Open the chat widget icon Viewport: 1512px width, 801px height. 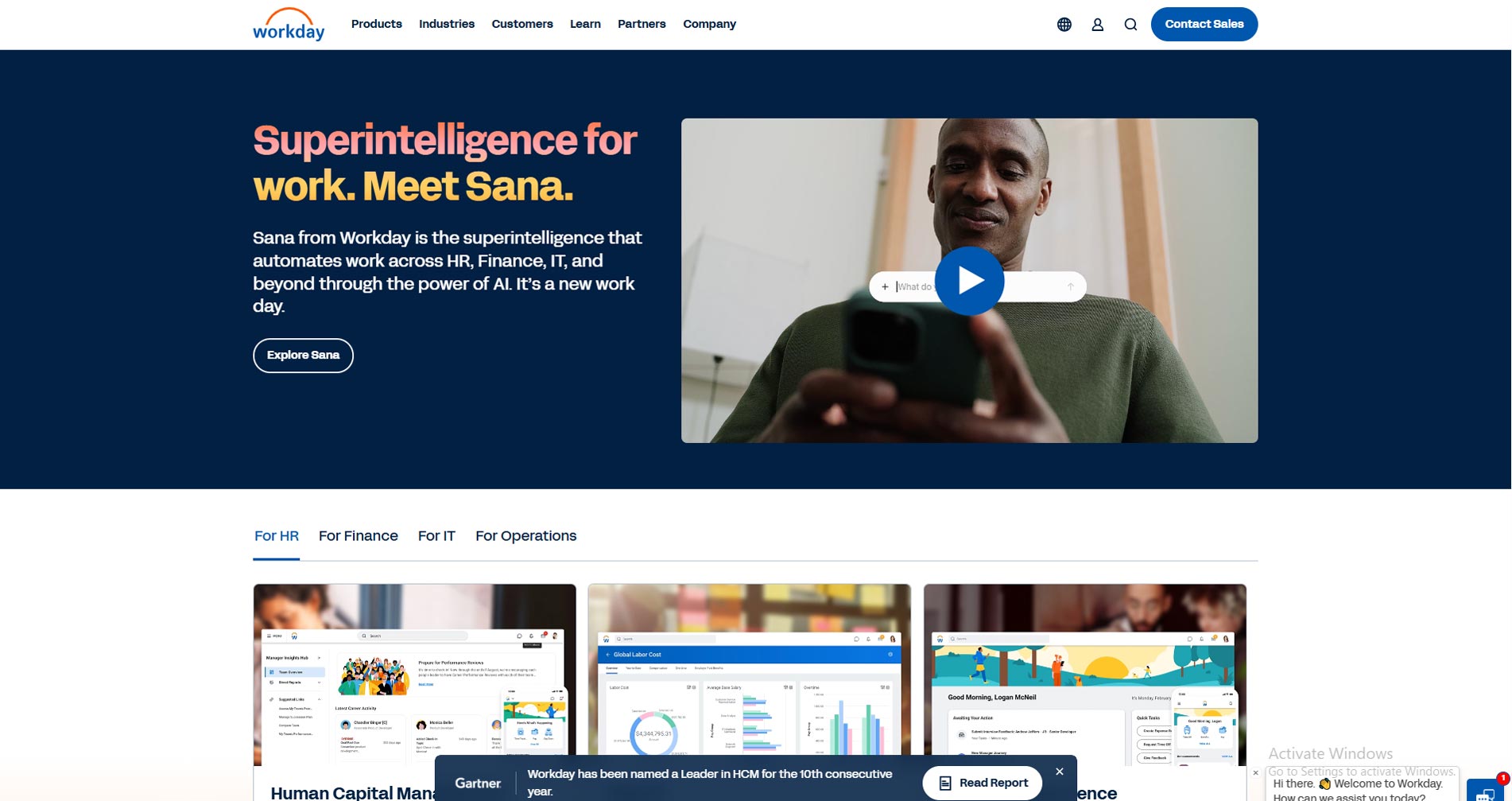1484,791
